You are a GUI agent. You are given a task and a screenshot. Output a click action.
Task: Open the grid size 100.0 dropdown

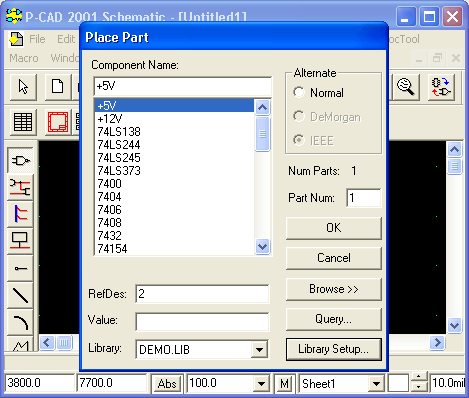coord(261,383)
